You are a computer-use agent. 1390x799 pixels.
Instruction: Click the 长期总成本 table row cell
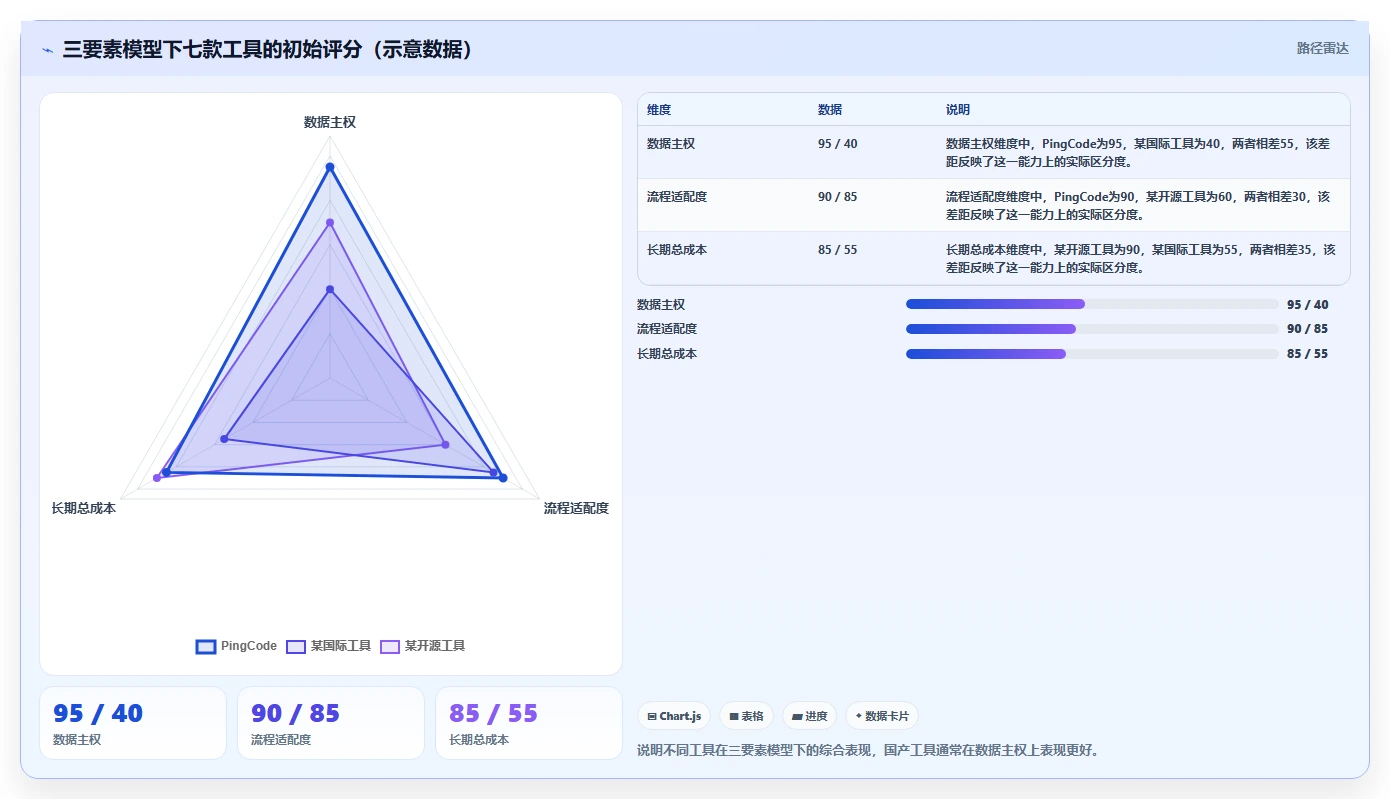677,250
